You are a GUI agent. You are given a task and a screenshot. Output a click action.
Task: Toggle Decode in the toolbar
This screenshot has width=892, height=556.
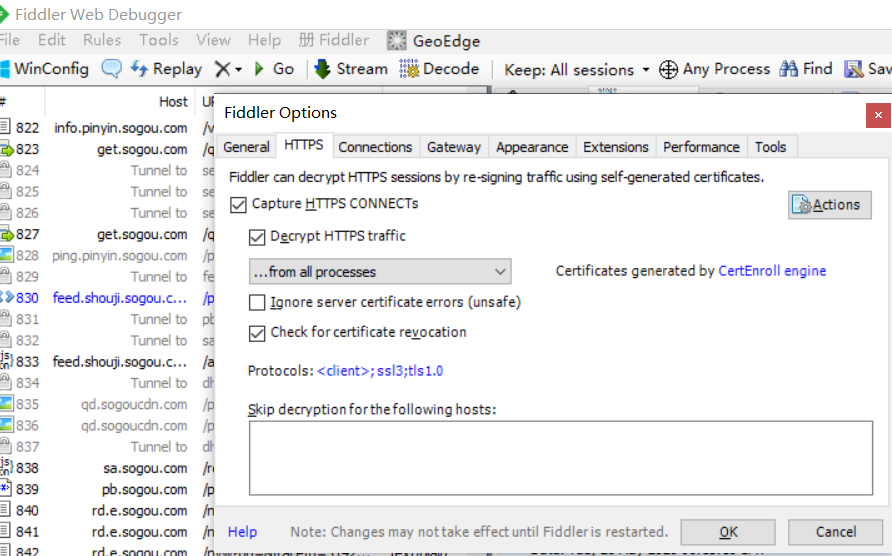[439, 69]
